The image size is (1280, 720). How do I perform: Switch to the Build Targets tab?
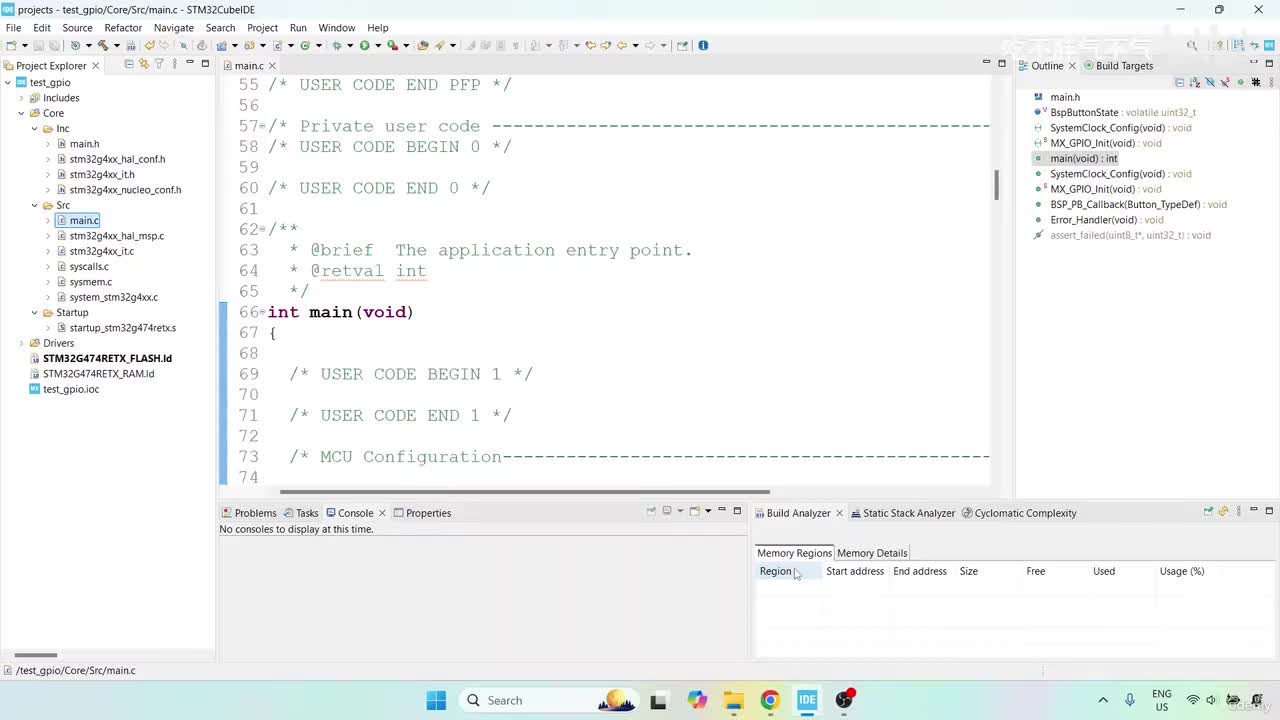click(x=1117, y=66)
